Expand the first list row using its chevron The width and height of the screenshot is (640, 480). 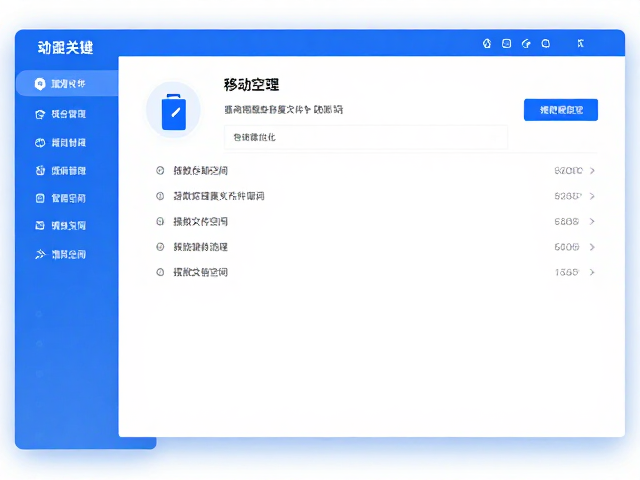[x=592, y=171]
